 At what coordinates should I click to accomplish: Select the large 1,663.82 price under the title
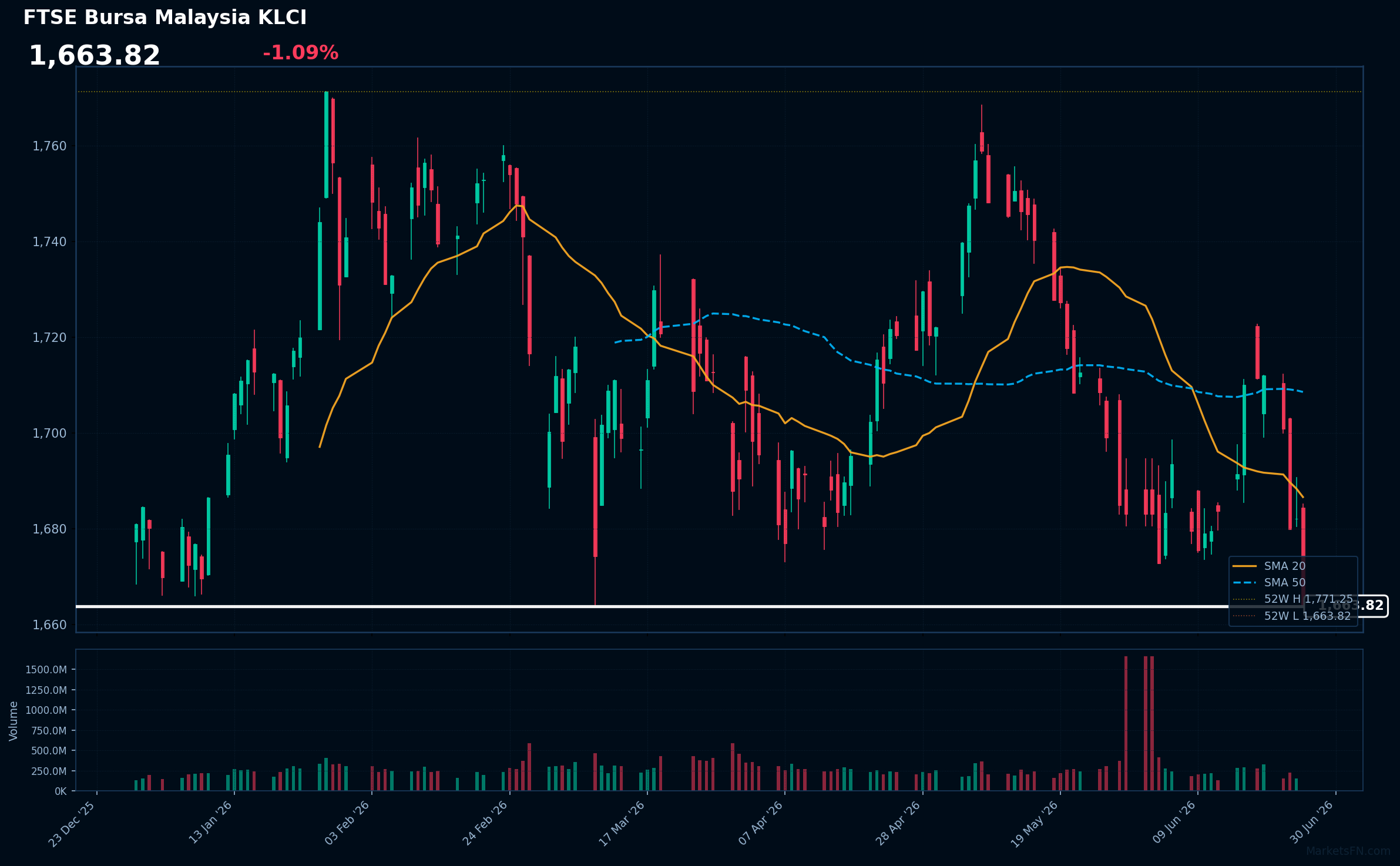click(95, 56)
